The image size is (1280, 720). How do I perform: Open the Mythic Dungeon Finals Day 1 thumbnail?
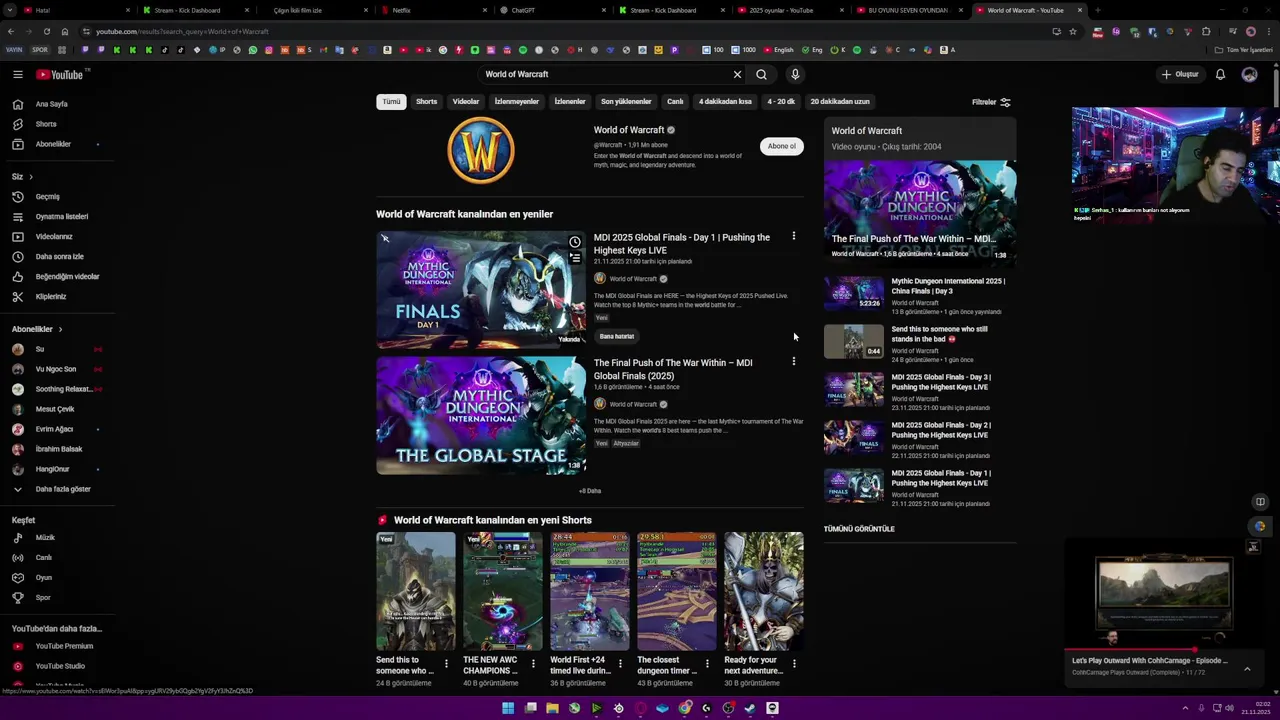click(x=481, y=290)
